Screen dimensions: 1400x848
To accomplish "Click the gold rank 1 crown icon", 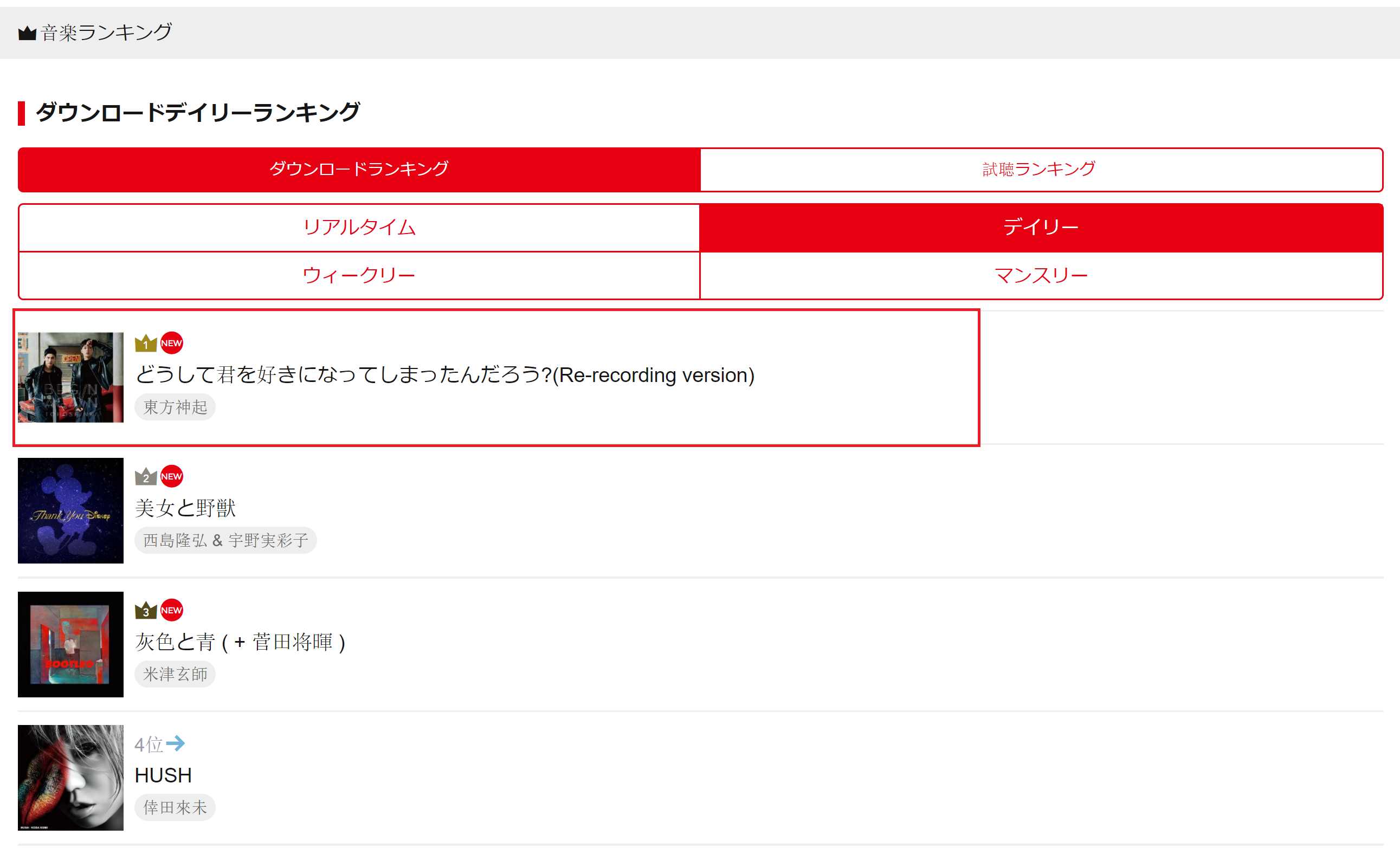I will coord(145,343).
